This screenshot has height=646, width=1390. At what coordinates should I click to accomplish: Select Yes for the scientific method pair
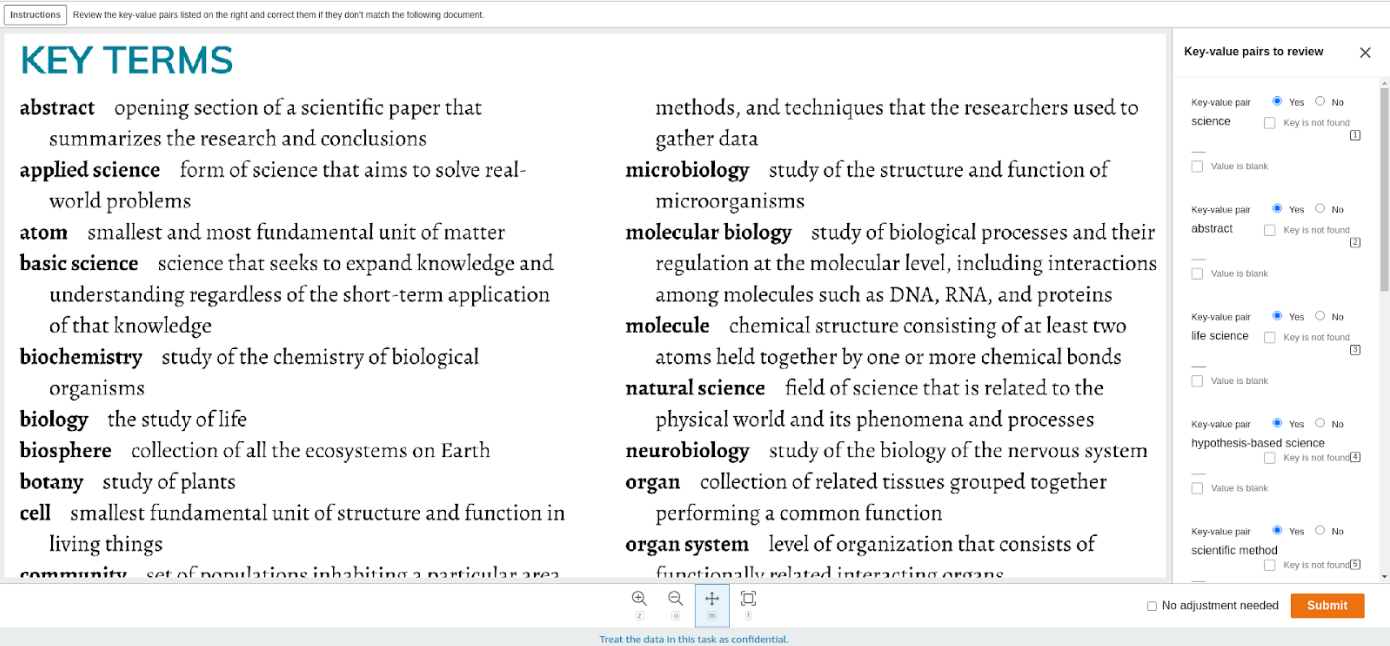(x=1278, y=531)
